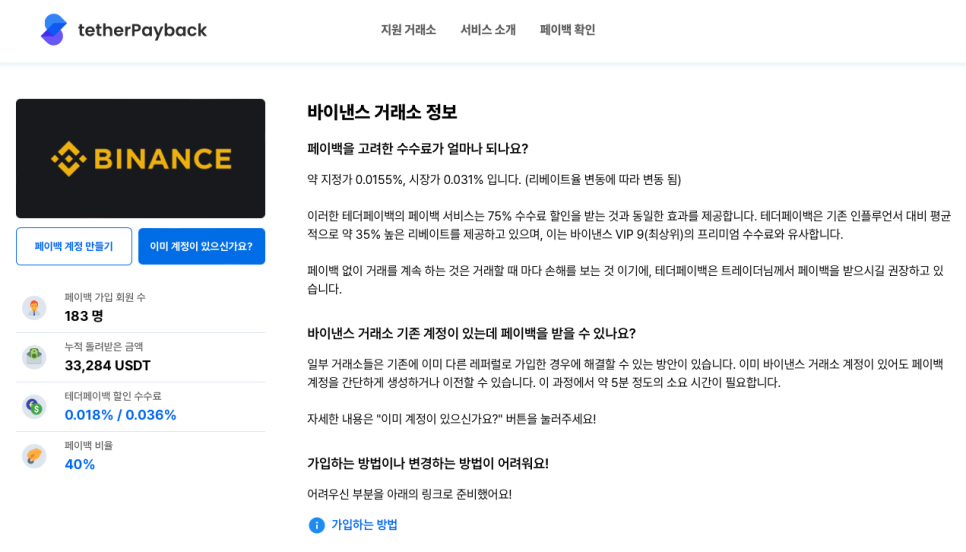Click the 페이백 계정 만들기 button

pyautogui.click(x=74, y=246)
